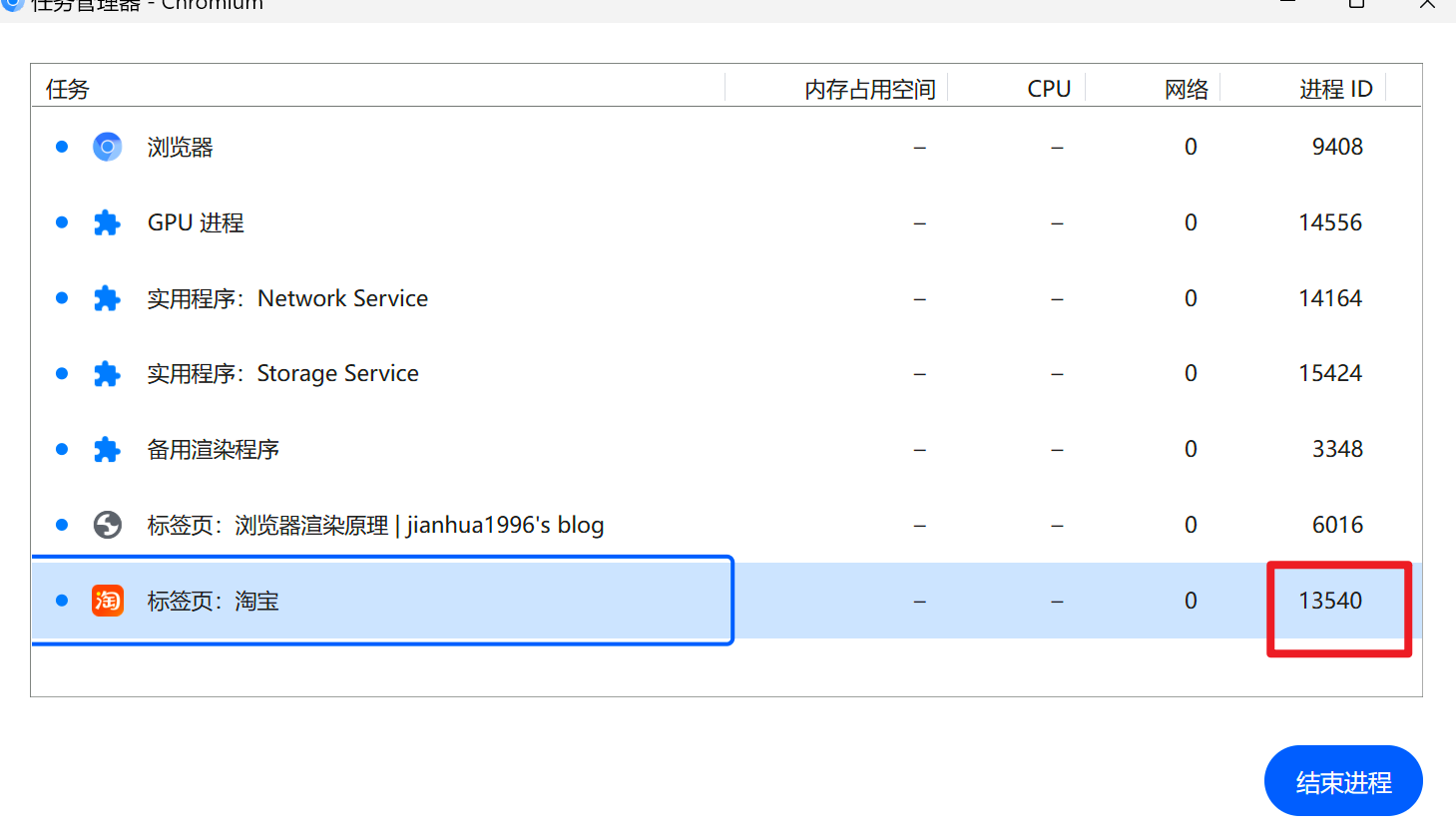Click the blue dot before 浏览器
This screenshot has width=1456, height=835.
coord(62,147)
